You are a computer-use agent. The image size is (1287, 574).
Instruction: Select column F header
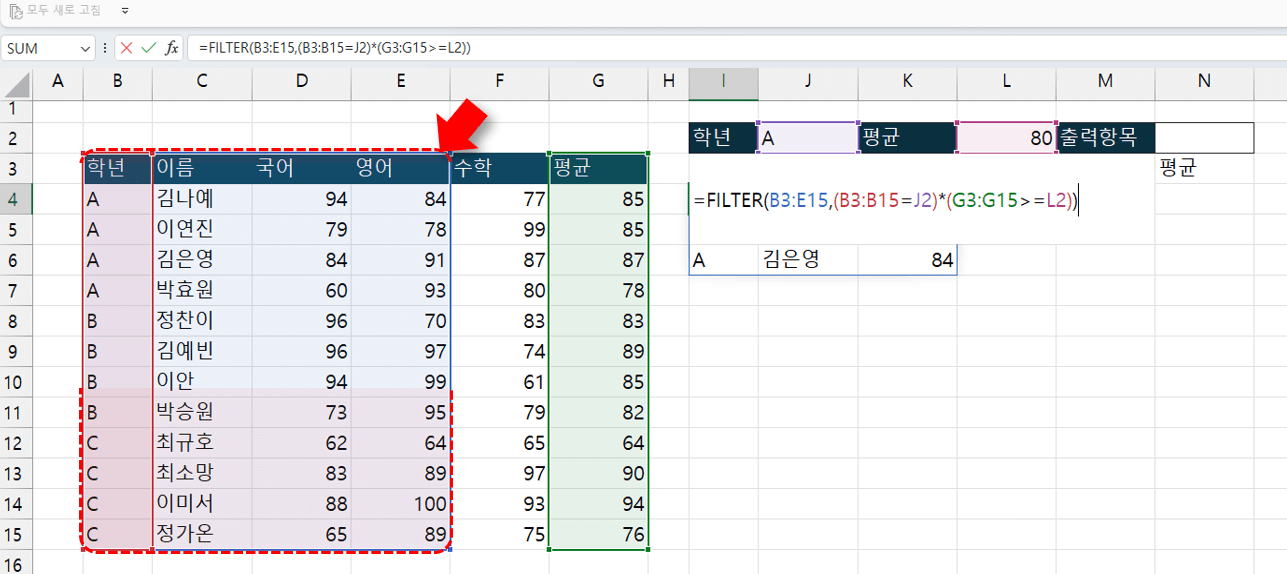click(x=499, y=81)
